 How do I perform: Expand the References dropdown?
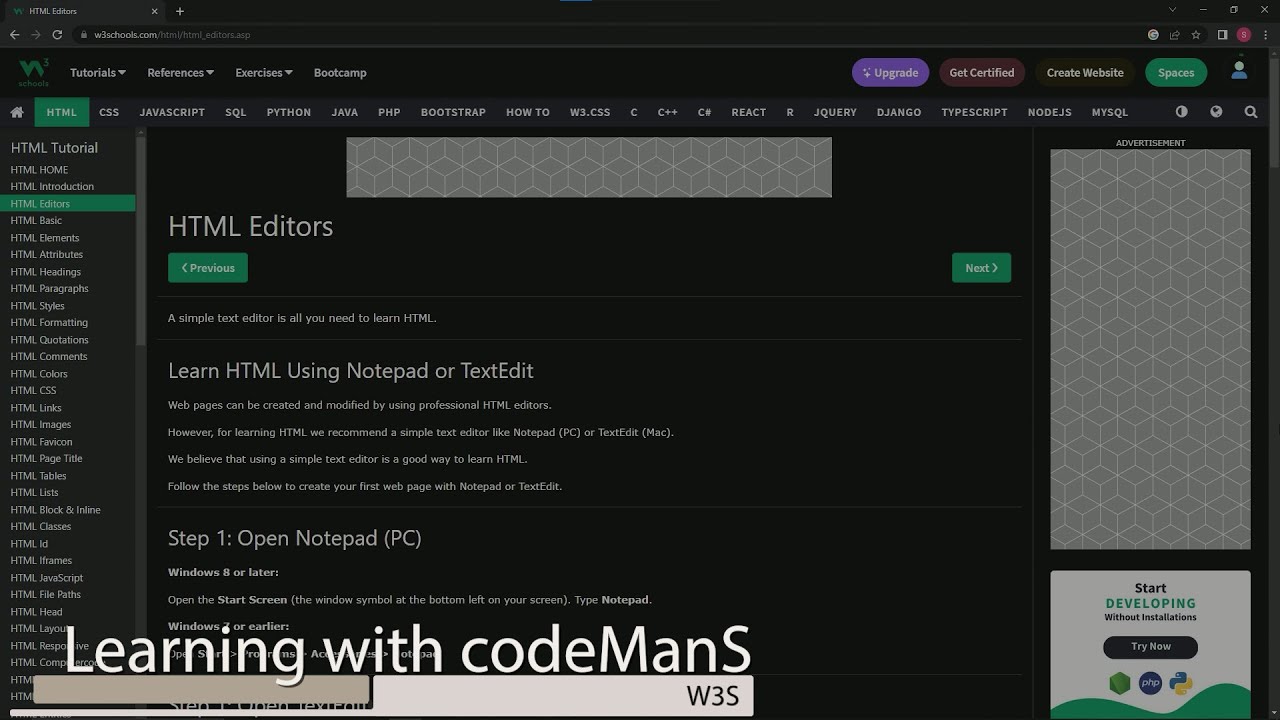[181, 72]
